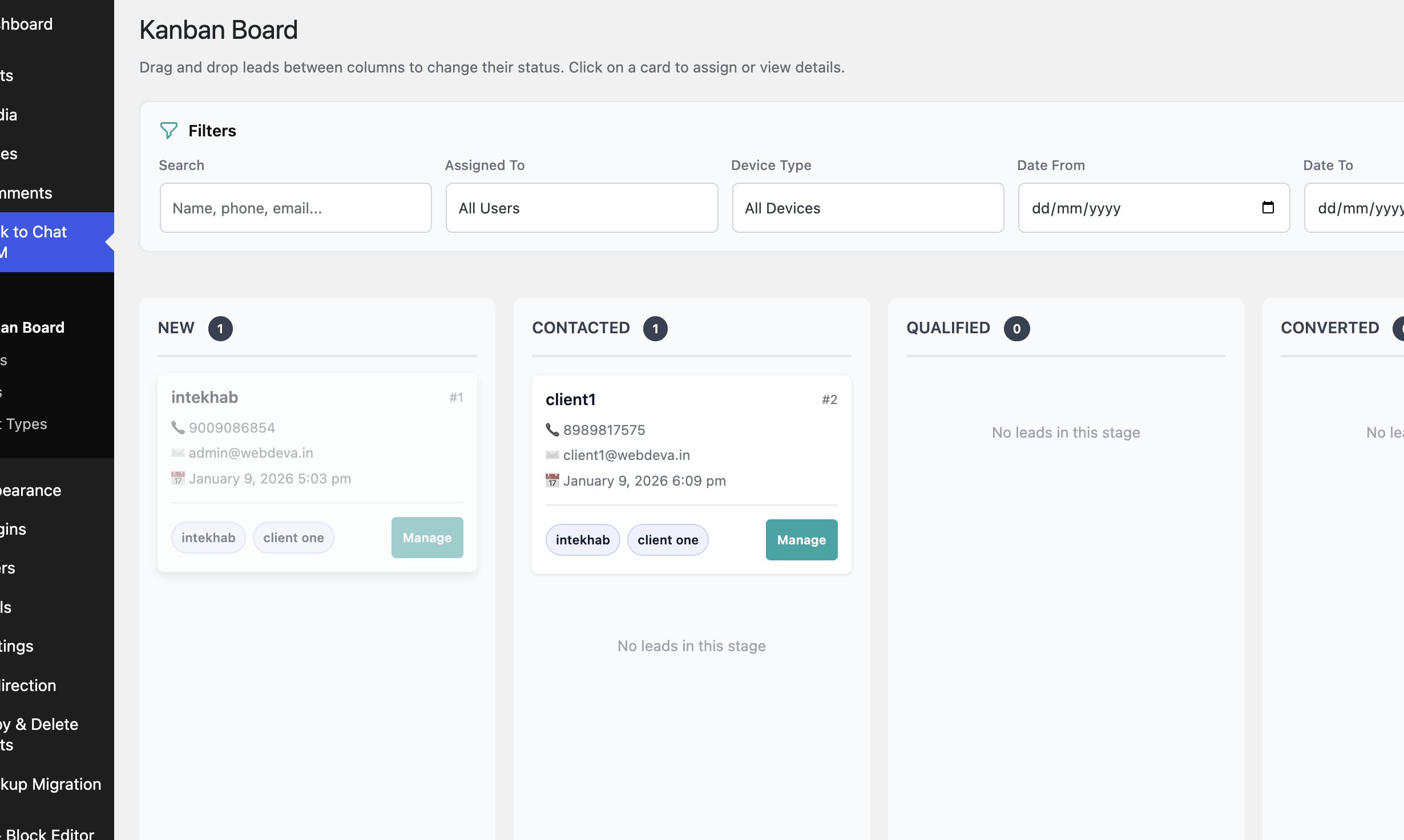Screen dimensions: 1404x840
Task: Click envelope icon on client1 card
Action: point(552,455)
